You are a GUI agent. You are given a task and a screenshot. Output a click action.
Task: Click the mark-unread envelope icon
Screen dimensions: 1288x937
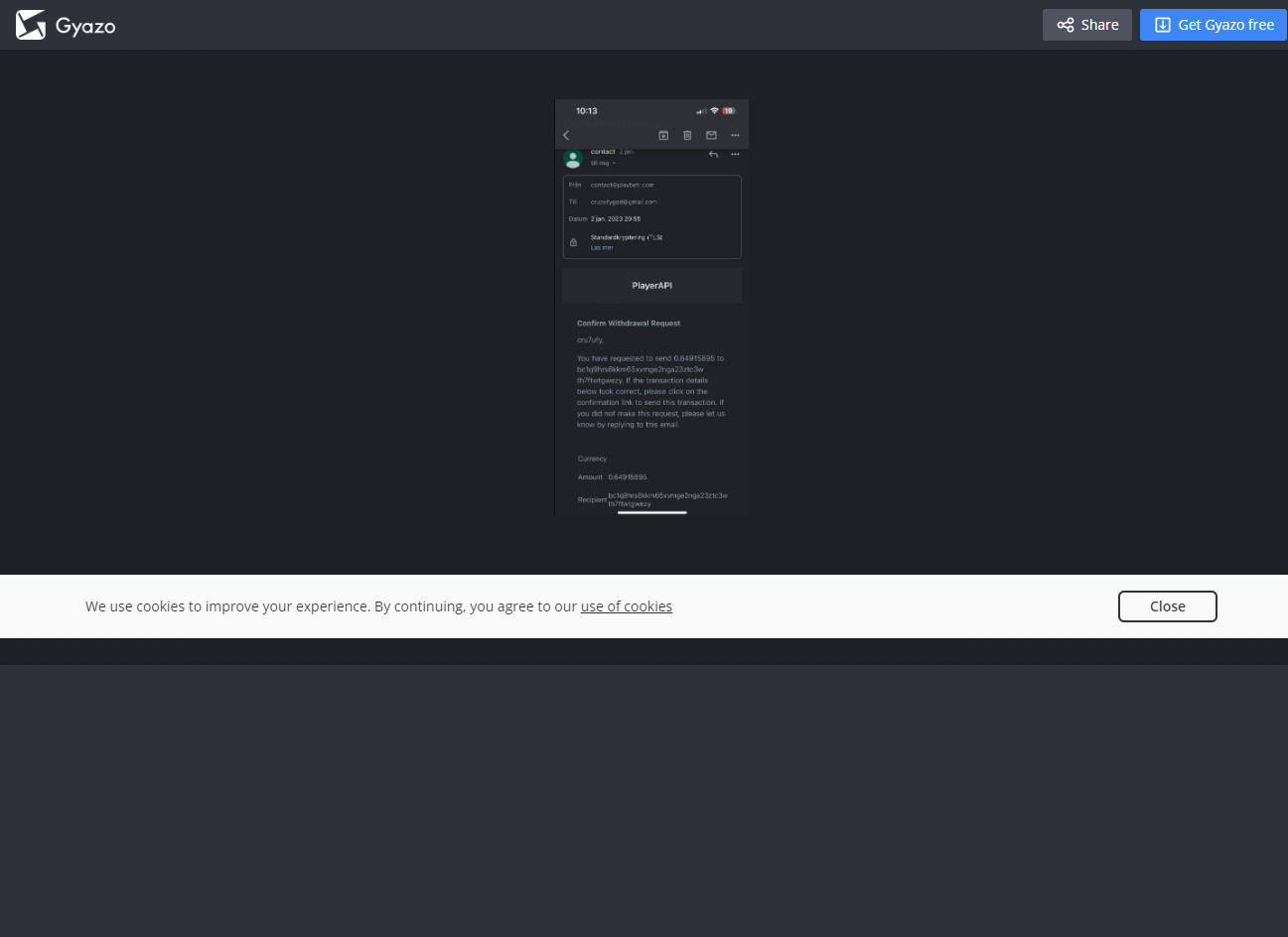tap(711, 135)
